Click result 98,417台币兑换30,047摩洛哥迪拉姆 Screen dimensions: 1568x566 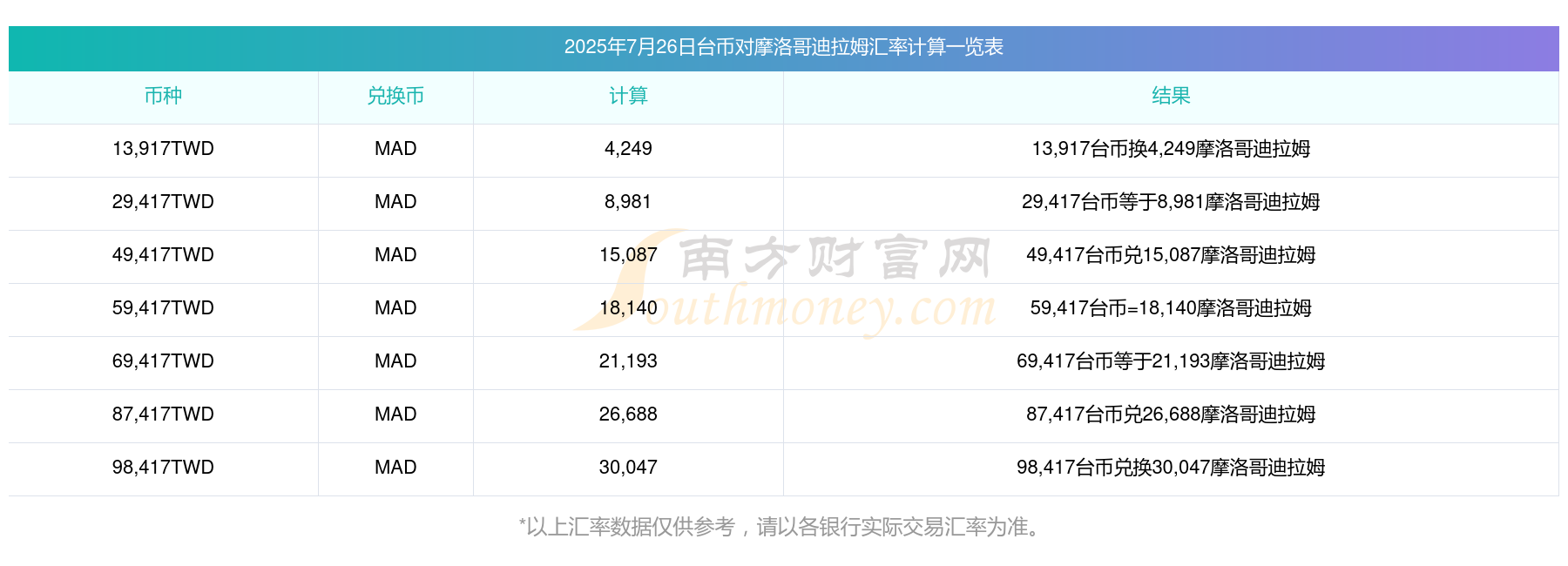(1171, 468)
